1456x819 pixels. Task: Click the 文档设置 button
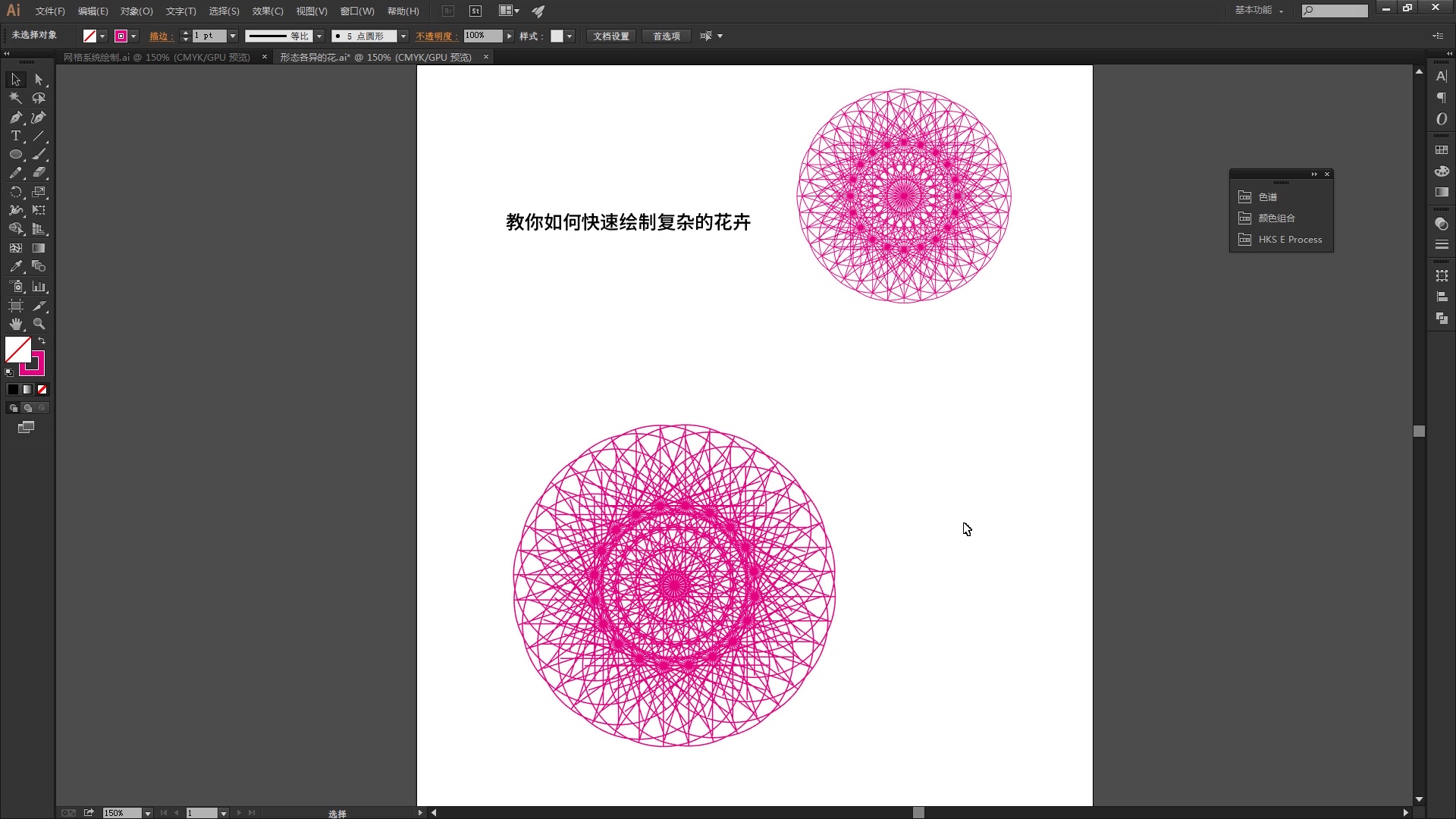610,36
